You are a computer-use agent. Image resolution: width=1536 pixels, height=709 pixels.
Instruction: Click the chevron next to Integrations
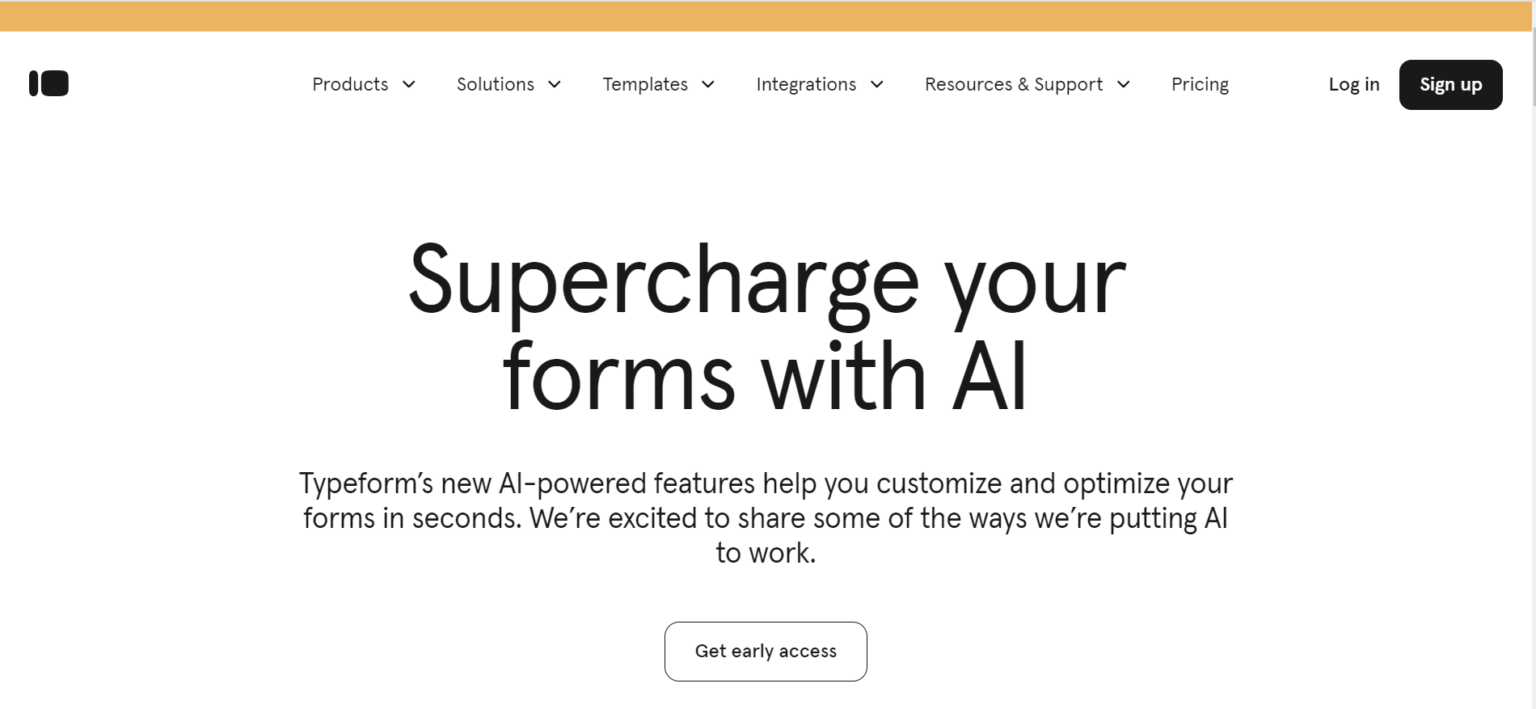point(878,85)
